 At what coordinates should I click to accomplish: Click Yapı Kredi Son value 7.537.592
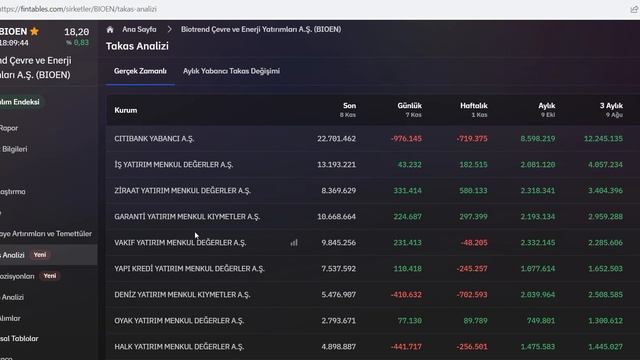click(x=338, y=269)
